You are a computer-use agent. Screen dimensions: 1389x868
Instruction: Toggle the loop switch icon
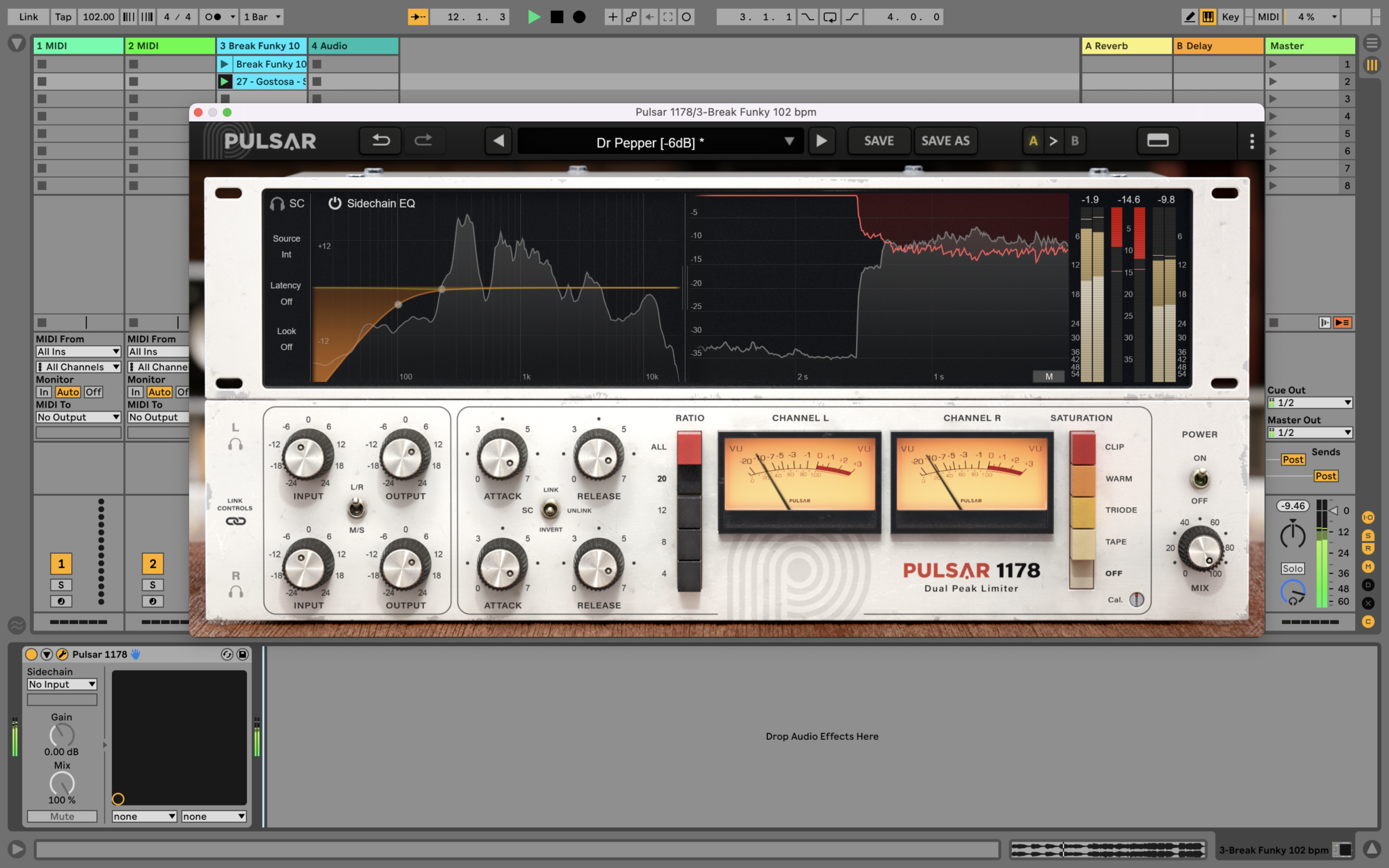(x=829, y=17)
